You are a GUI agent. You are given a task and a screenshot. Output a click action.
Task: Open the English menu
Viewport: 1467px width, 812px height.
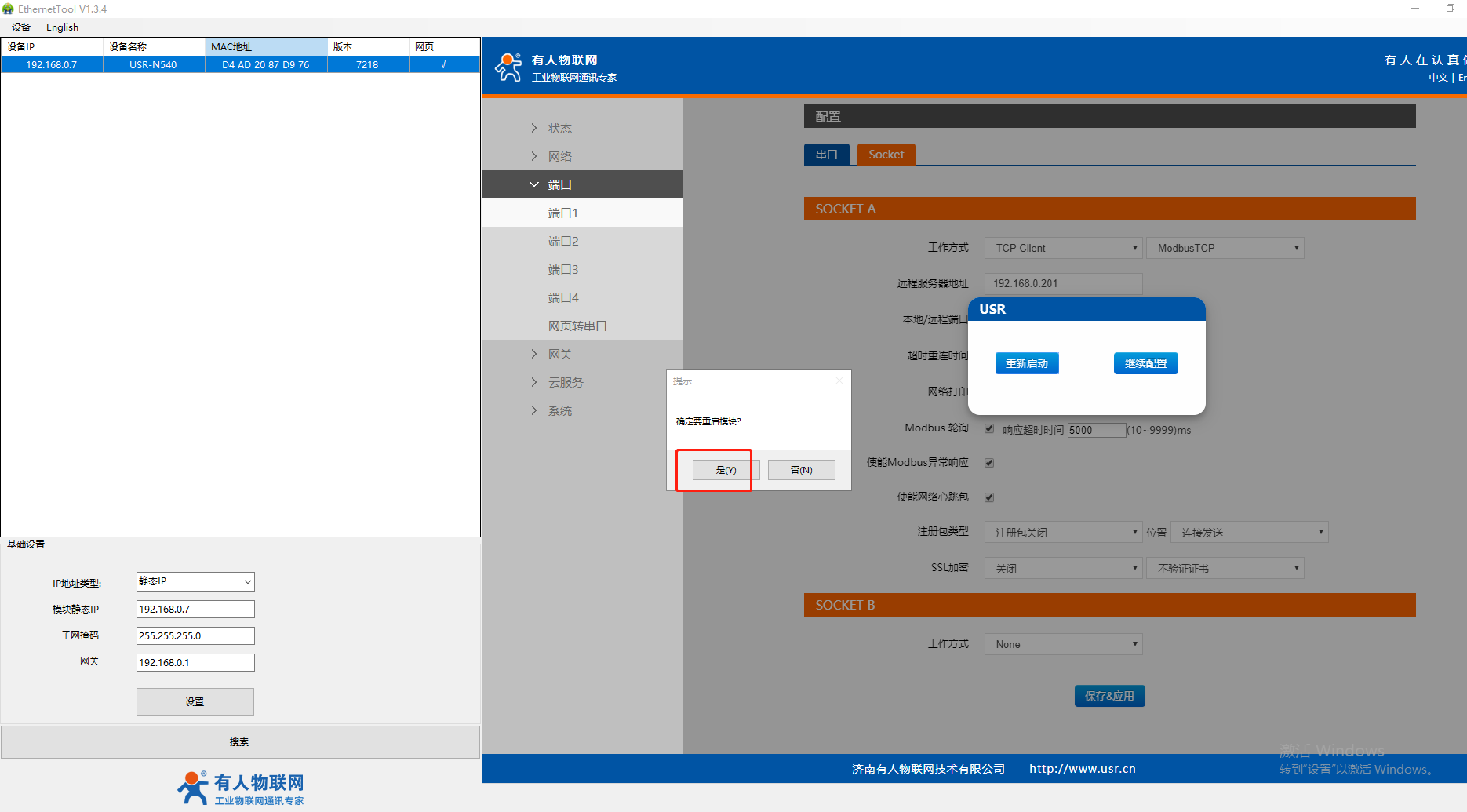(x=62, y=27)
